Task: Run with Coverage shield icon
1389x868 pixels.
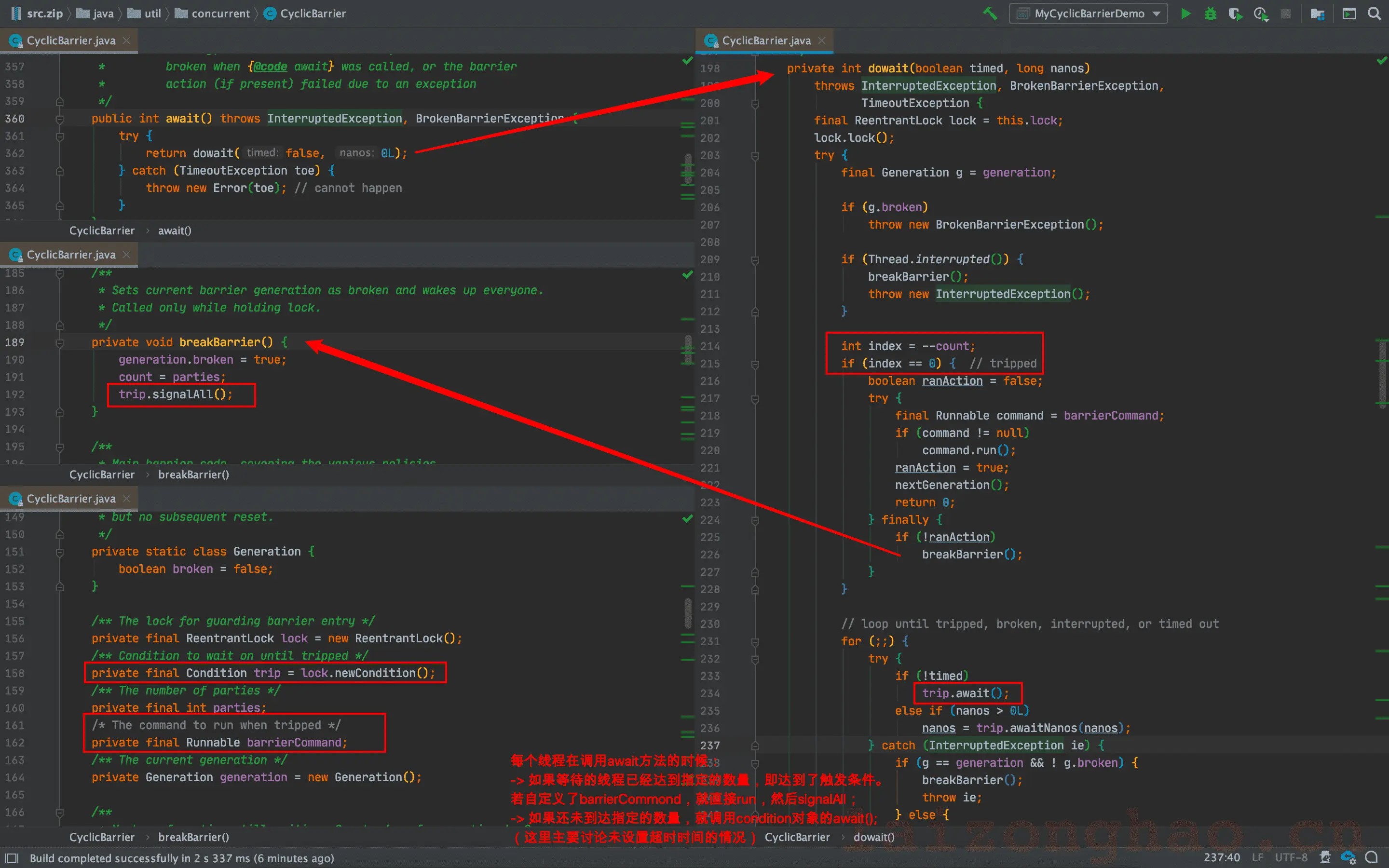Action: coord(1235,13)
